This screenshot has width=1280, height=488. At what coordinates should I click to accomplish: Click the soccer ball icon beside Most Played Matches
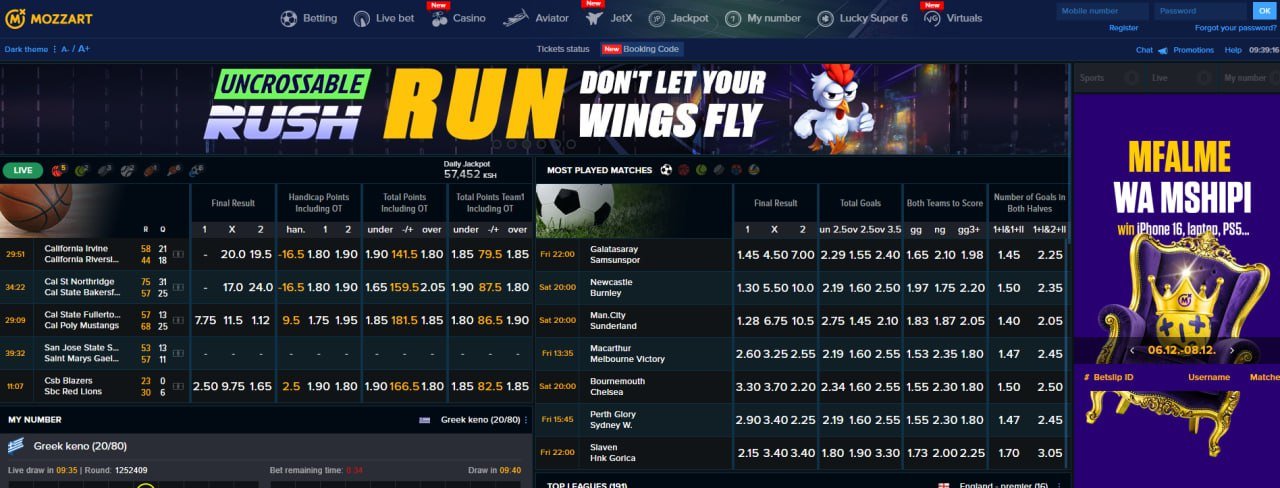pos(666,170)
